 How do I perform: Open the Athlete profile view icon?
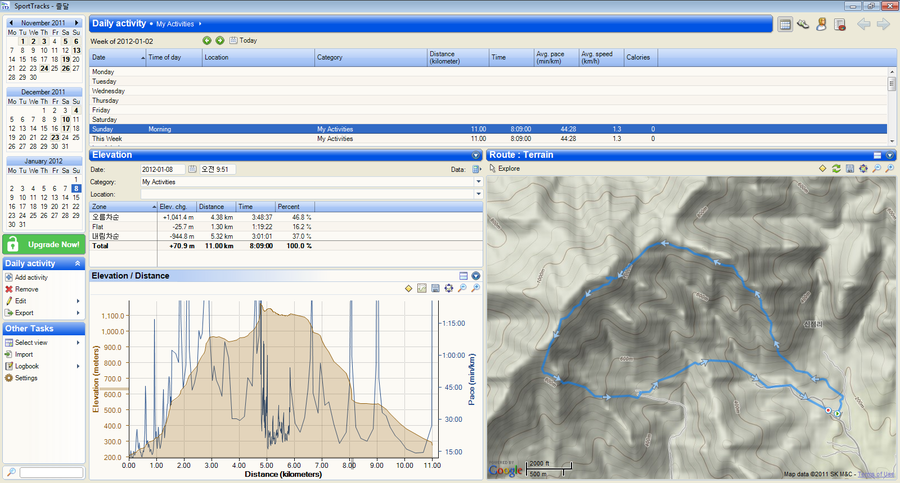pyautogui.click(x=821, y=24)
